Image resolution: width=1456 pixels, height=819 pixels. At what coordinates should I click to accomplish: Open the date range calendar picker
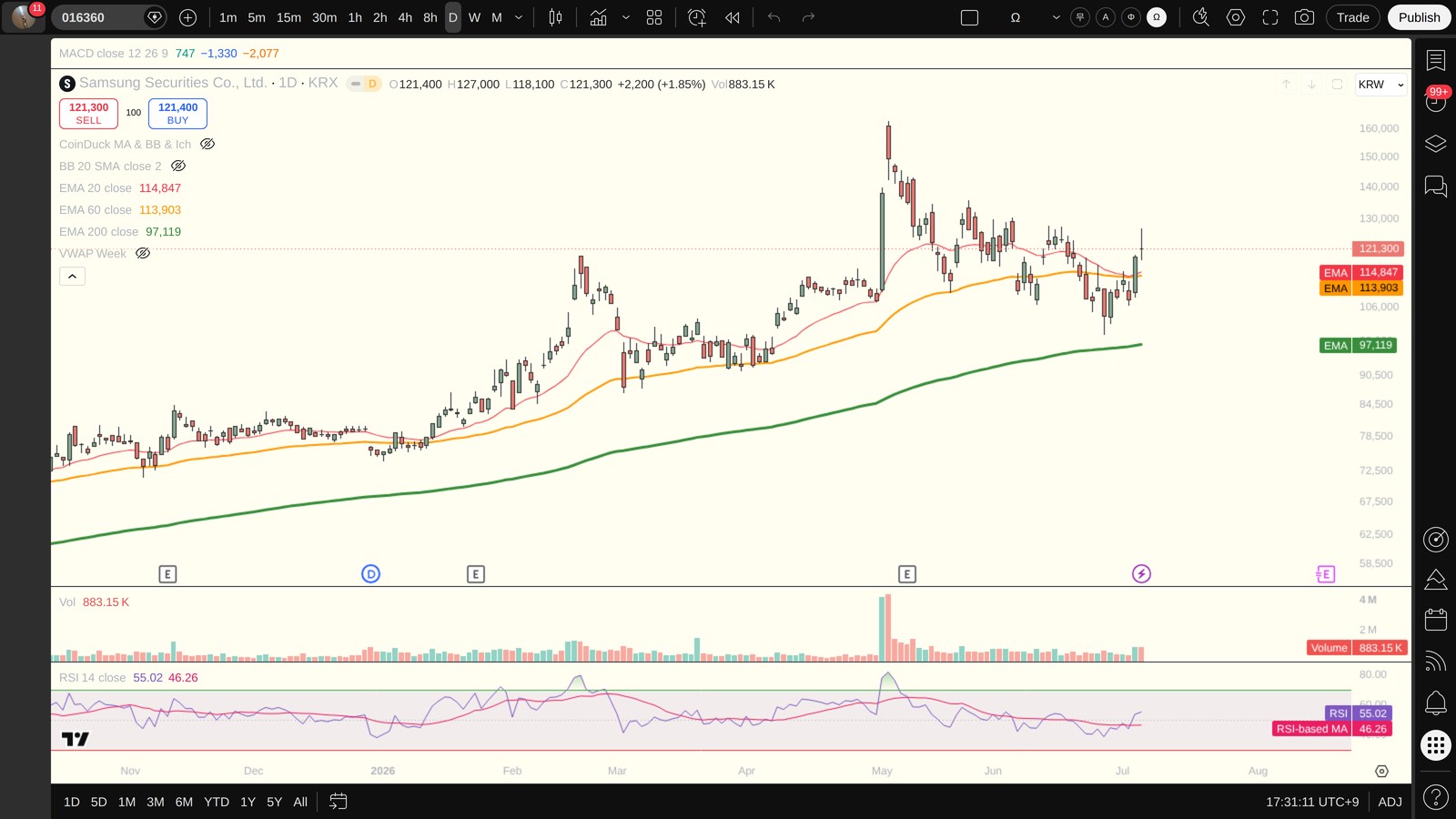pos(338,802)
